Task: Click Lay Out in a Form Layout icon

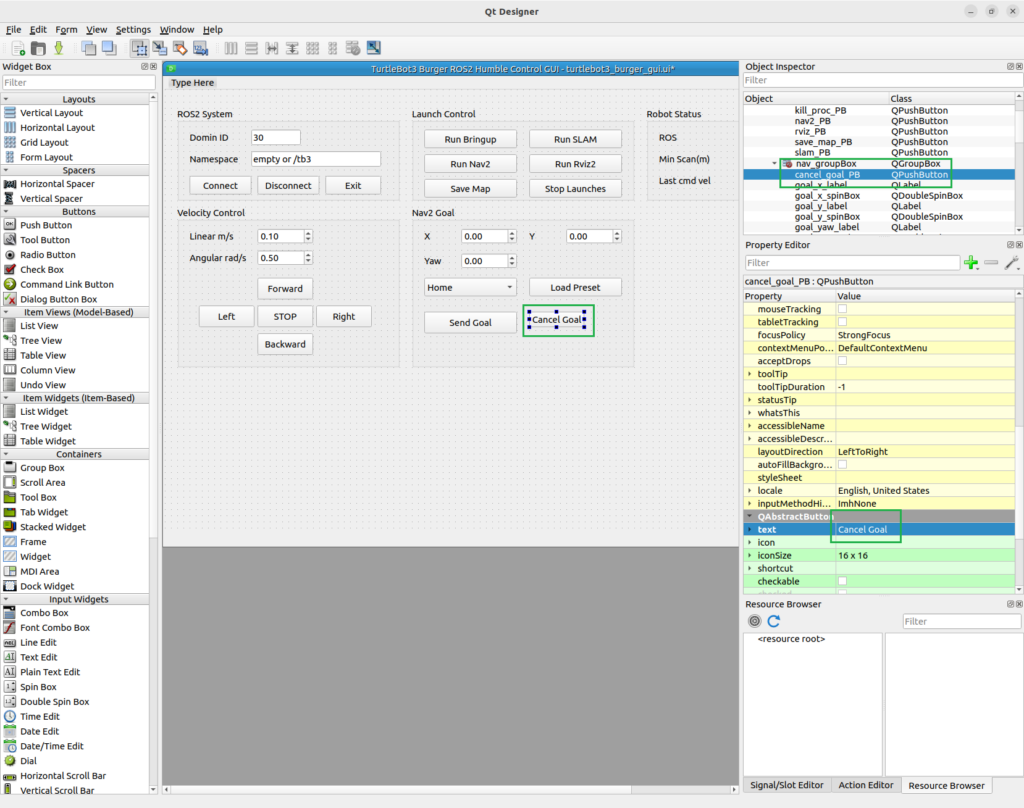Action: (x=333, y=48)
